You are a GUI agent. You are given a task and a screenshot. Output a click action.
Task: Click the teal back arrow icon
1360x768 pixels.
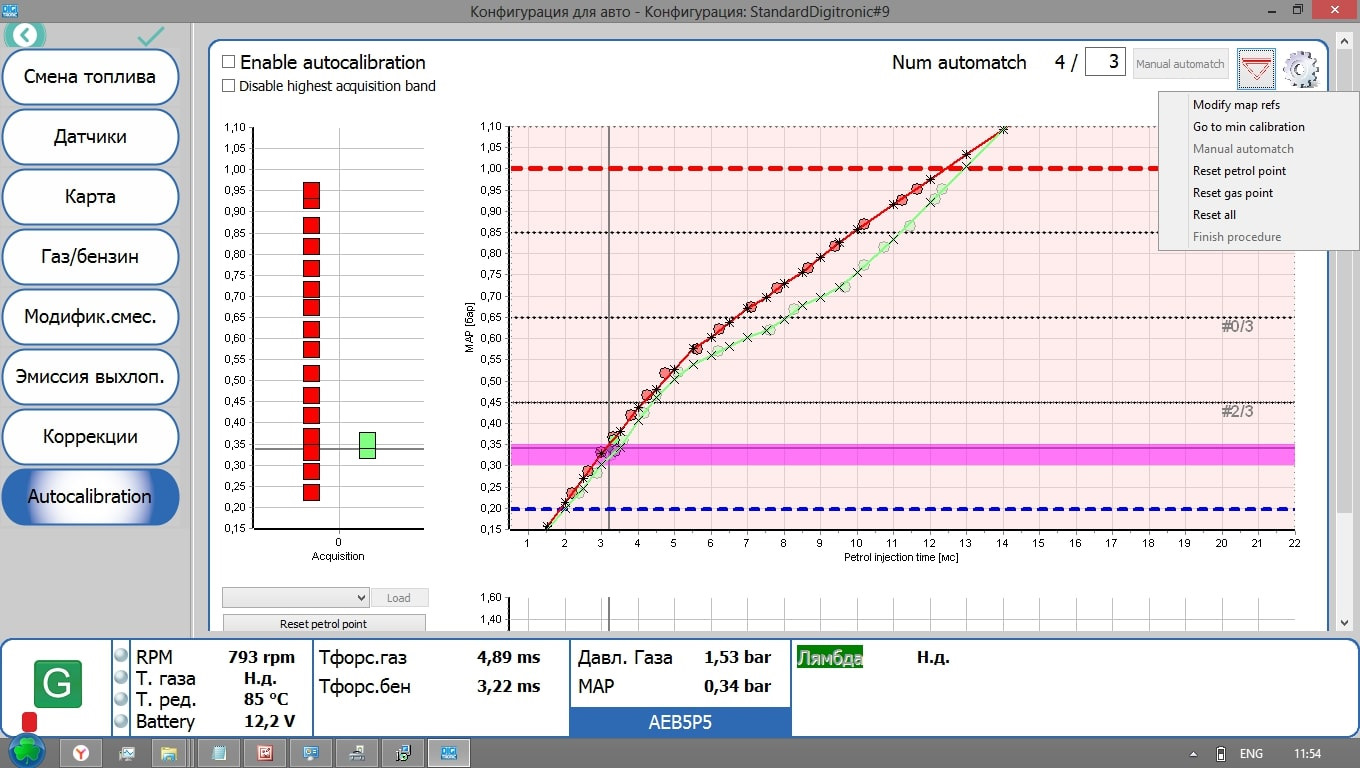[25, 36]
